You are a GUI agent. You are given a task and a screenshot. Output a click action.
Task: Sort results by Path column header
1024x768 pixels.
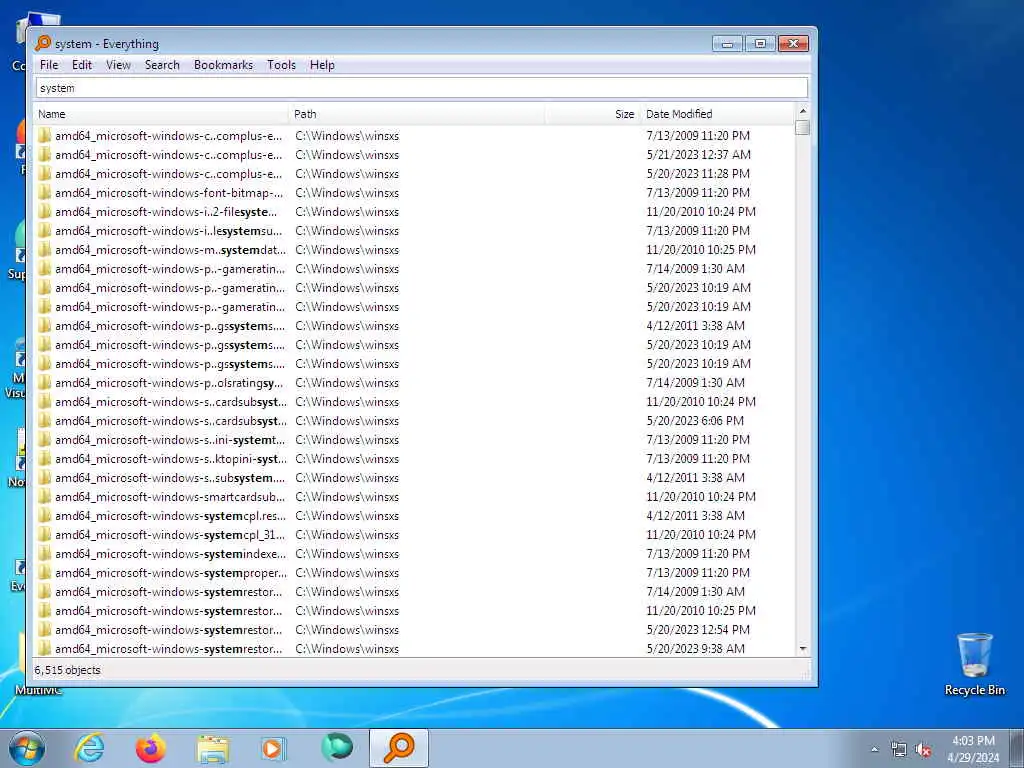(417, 114)
